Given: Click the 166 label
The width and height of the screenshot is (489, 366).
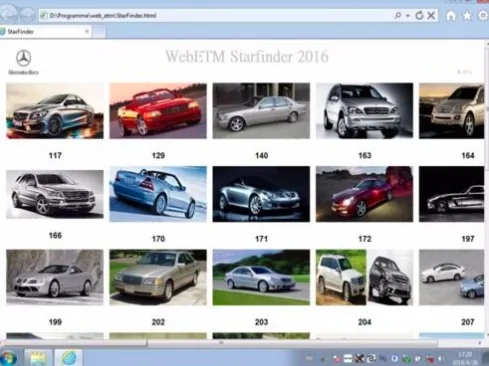Looking at the screenshot, I should tap(55, 236).
